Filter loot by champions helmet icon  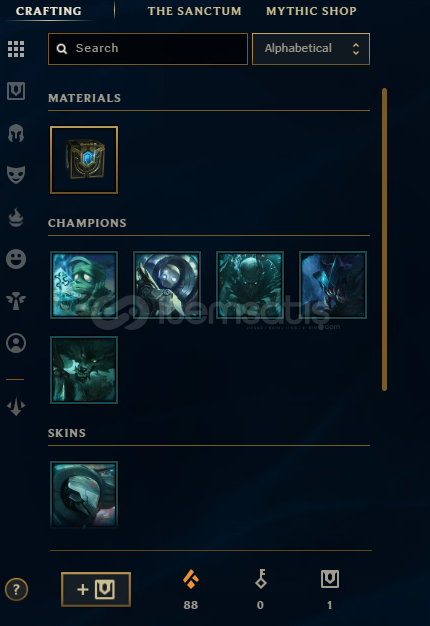(x=16, y=133)
